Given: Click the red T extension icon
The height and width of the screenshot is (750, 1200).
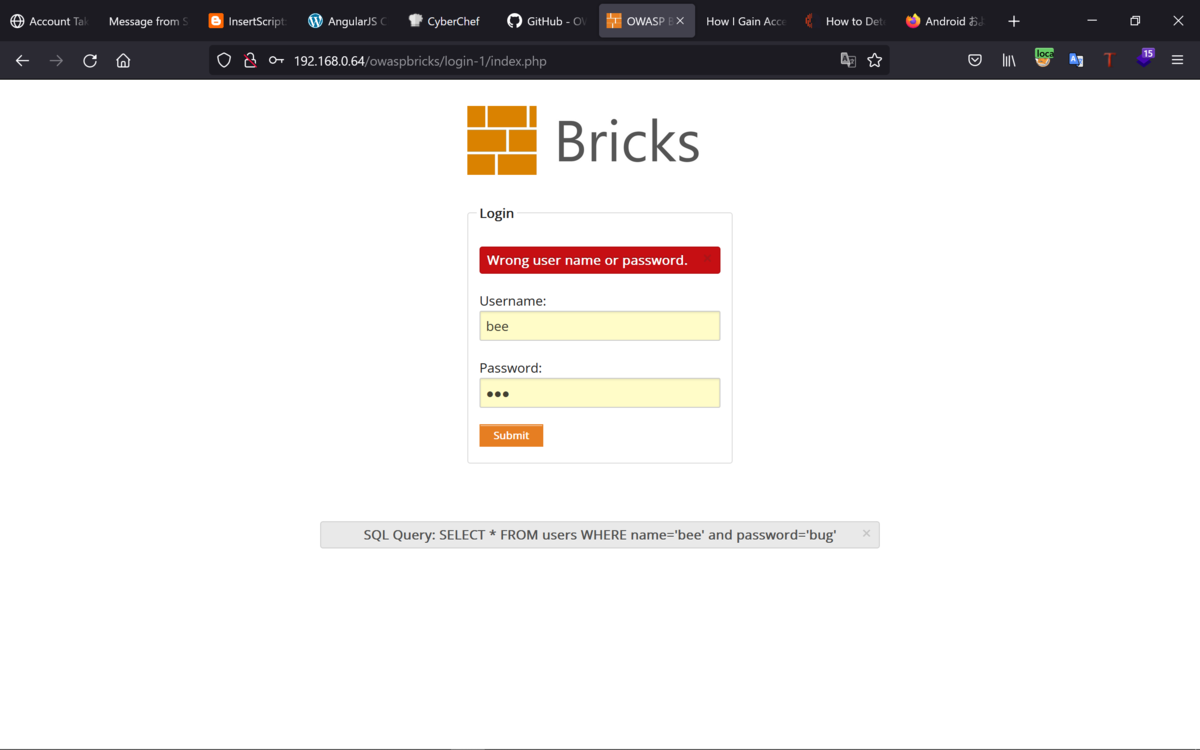Looking at the screenshot, I should point(1109,61).
